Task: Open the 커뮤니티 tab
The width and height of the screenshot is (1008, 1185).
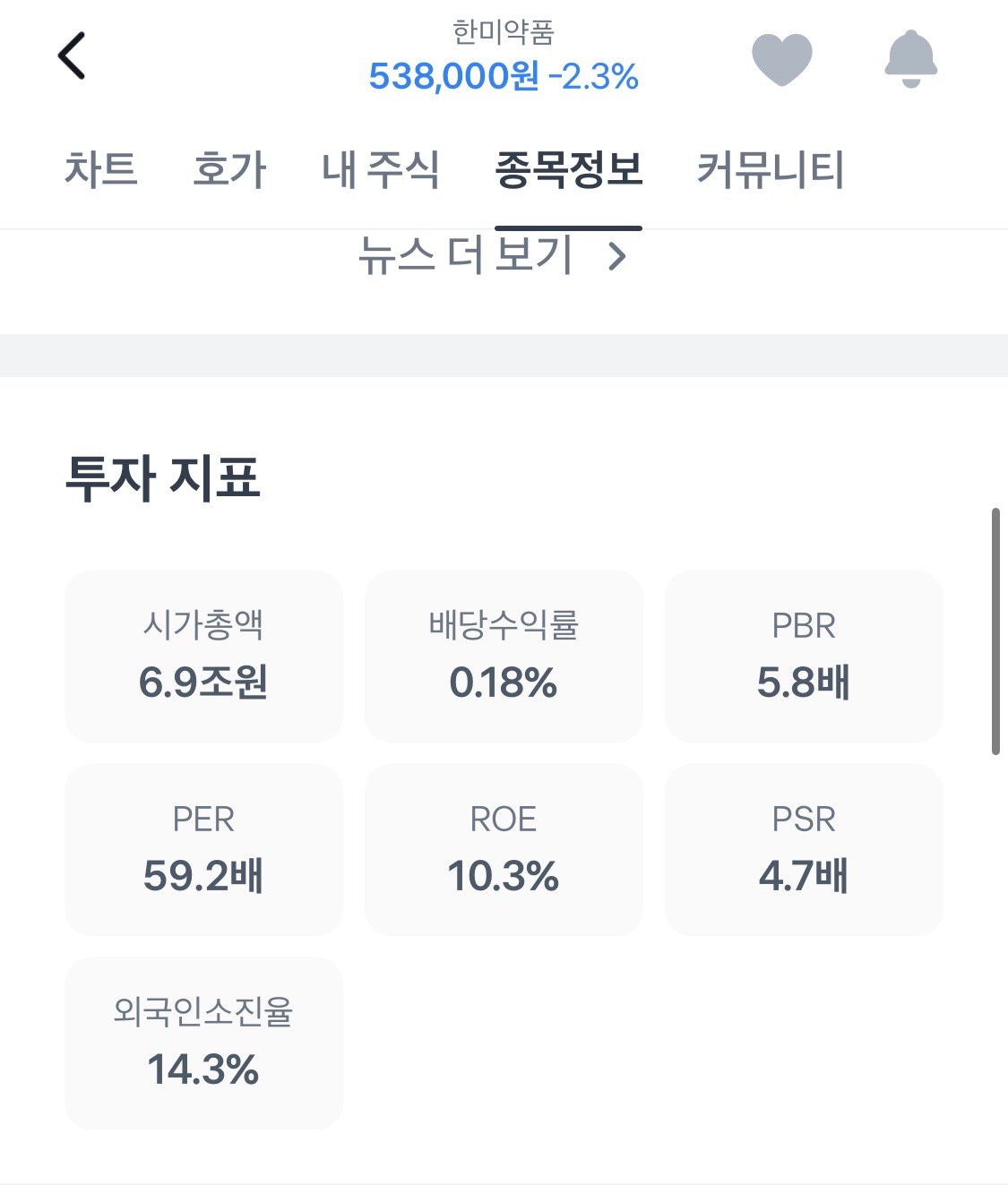Action: [x=770, y=169]
